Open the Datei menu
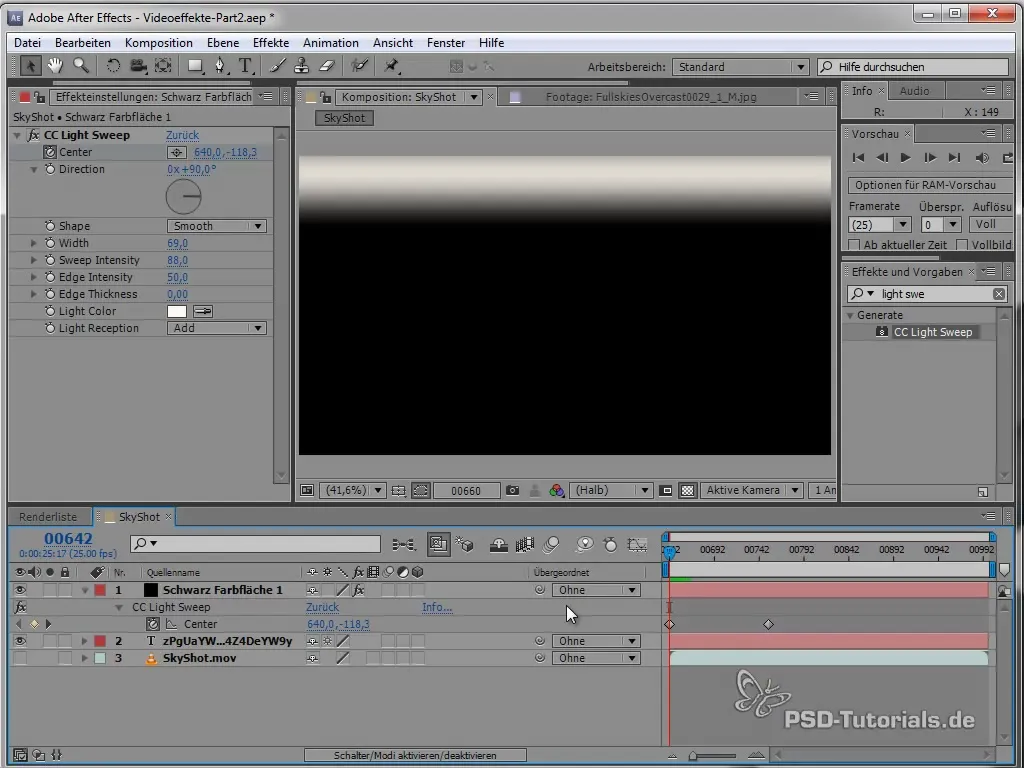 tap(27, 43)
